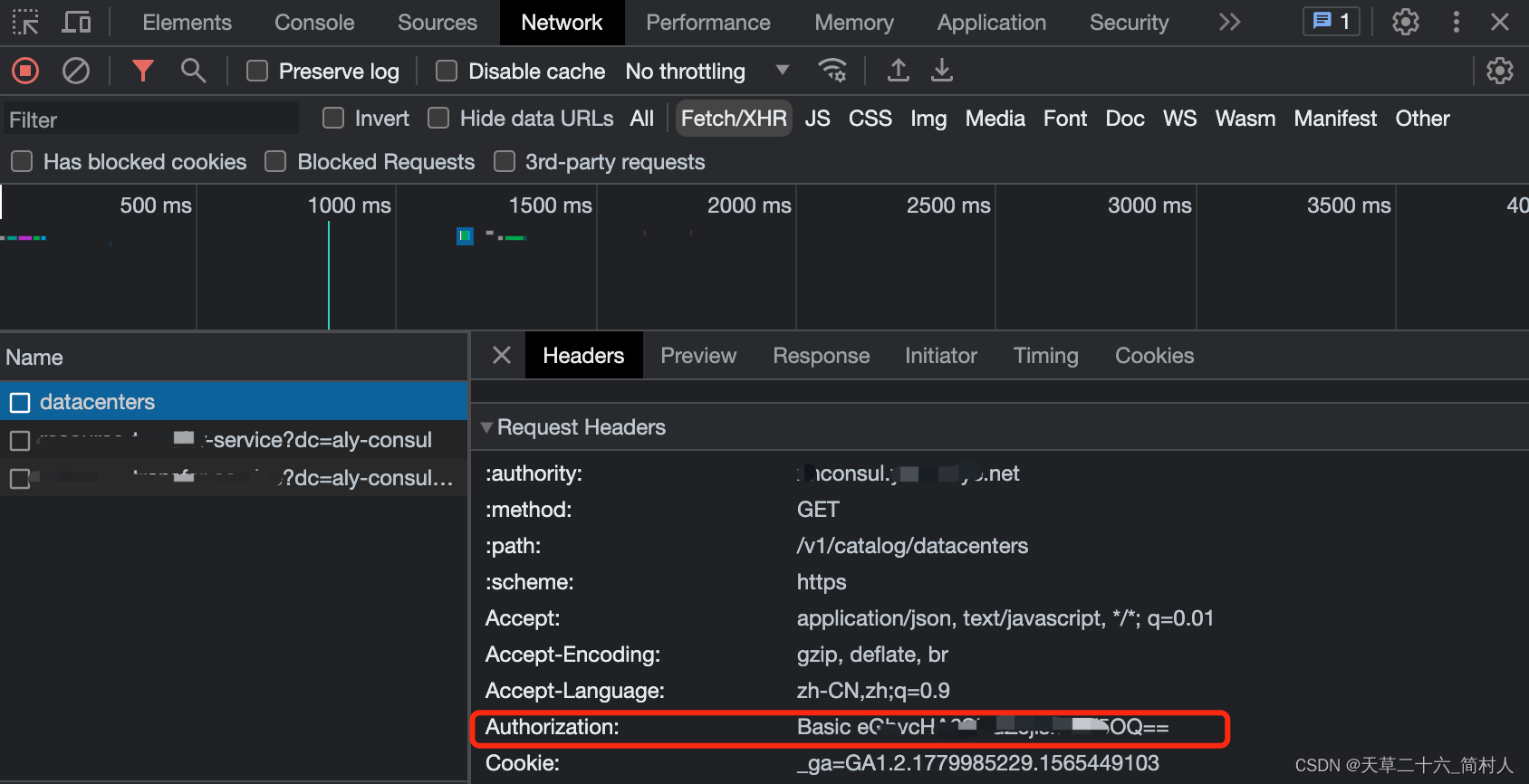The image size is (1529, 784).
Task: Open the DevTools three-dot menu
Action: [x=1457, y=22]
